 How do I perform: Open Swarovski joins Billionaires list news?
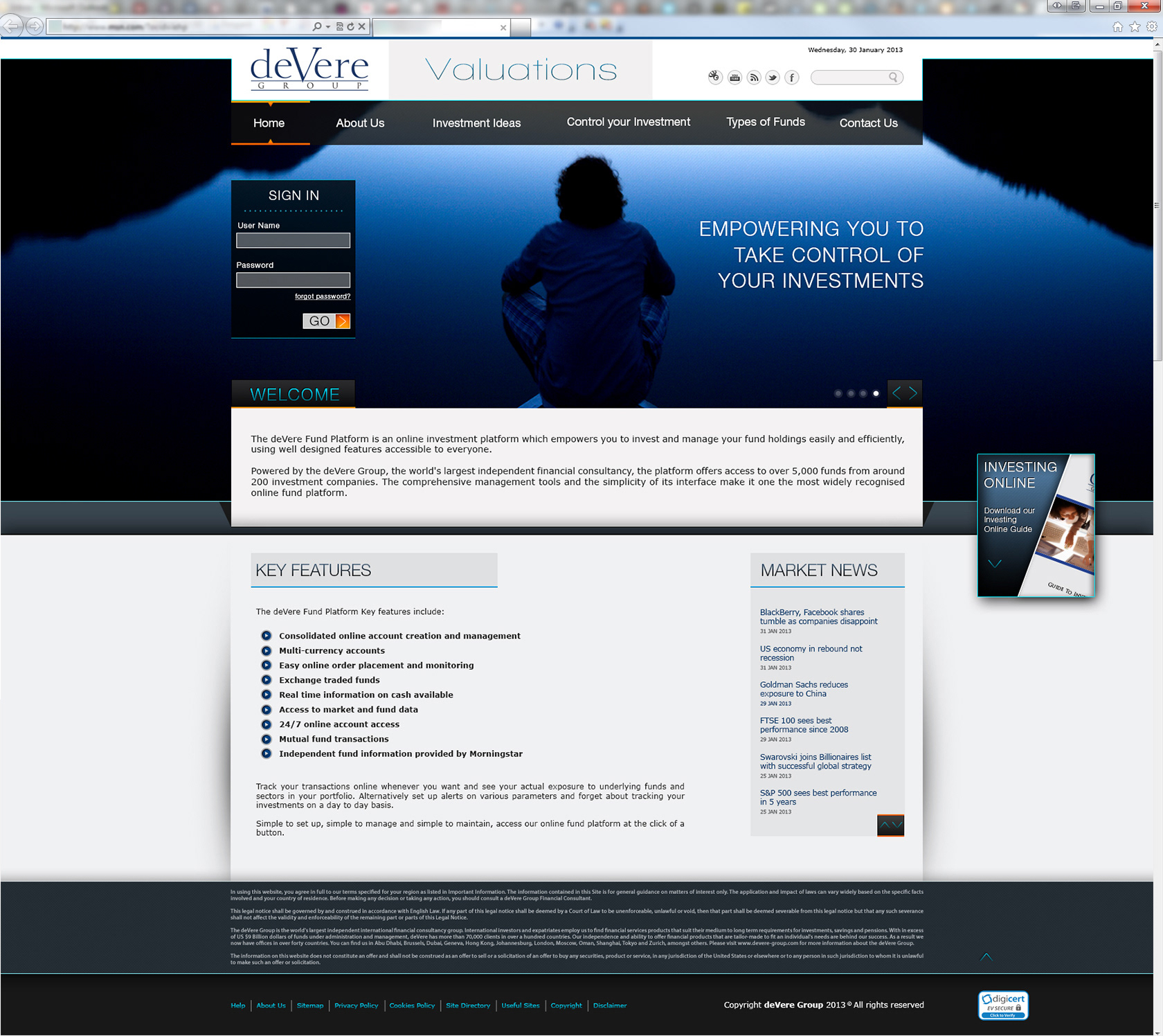click(x=815, y=762)
